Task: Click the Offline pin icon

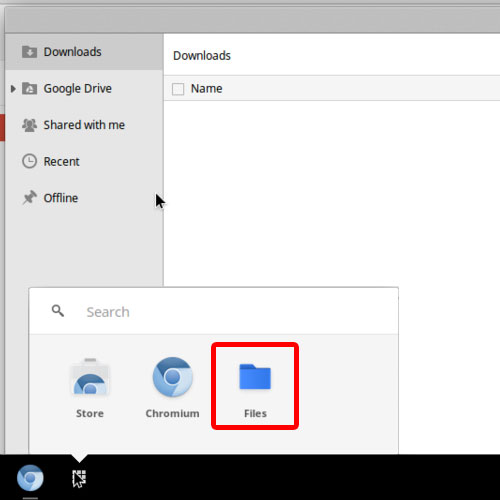Action: click(29, 198)
